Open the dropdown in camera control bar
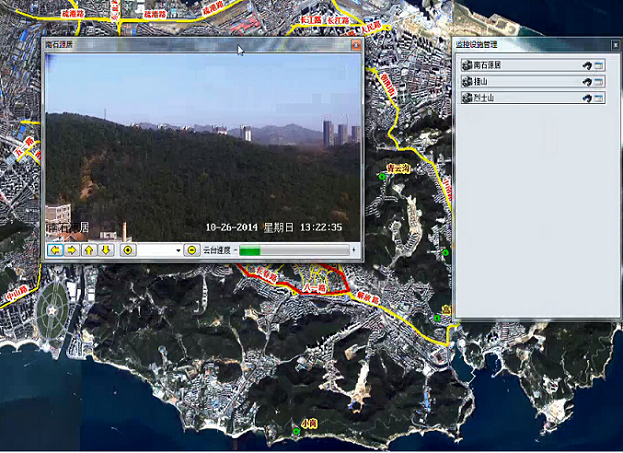623x453 pixels. 178,250
